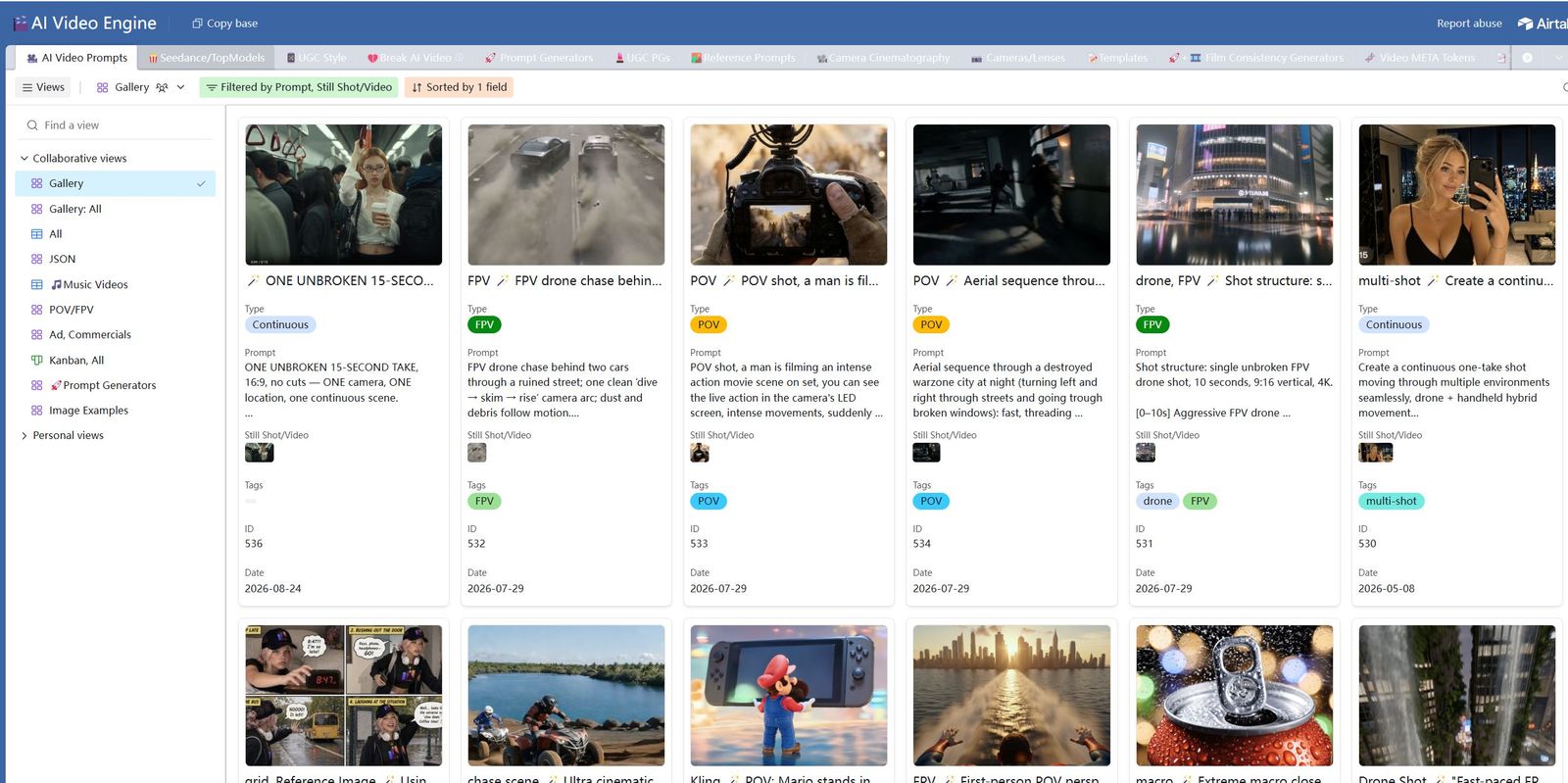The image size is (1568, 783).
Task: Collapse the Collaborative views section
Action: click(x=24, y=159)
